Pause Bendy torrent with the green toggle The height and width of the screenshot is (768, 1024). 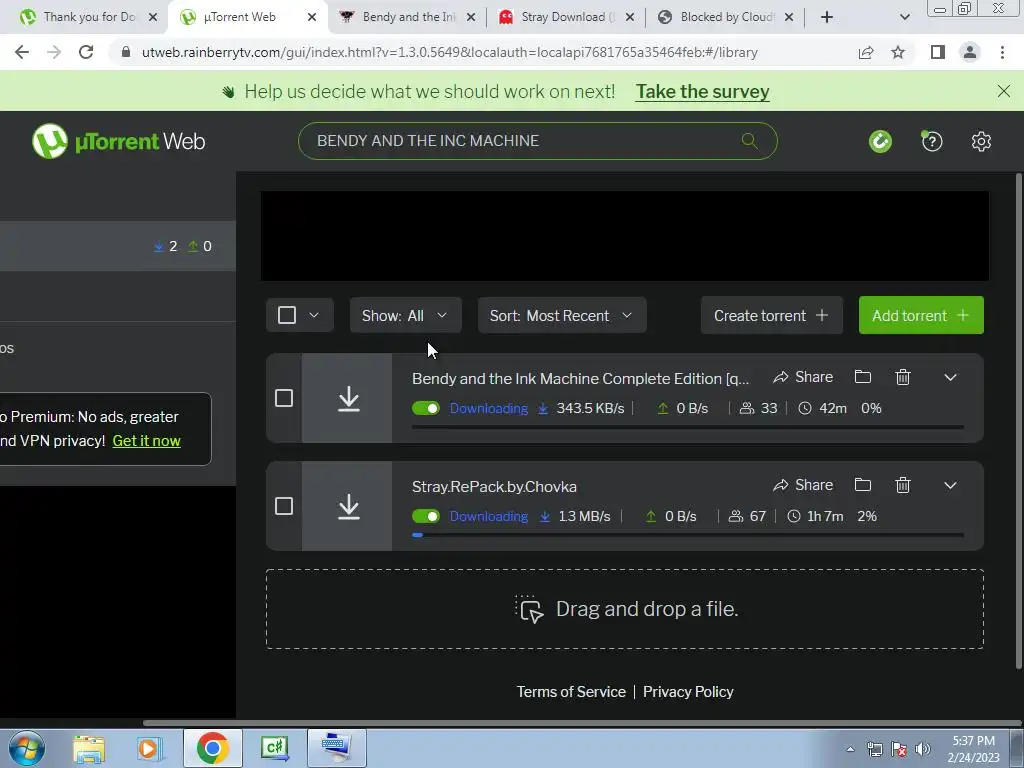coord(426,408)
